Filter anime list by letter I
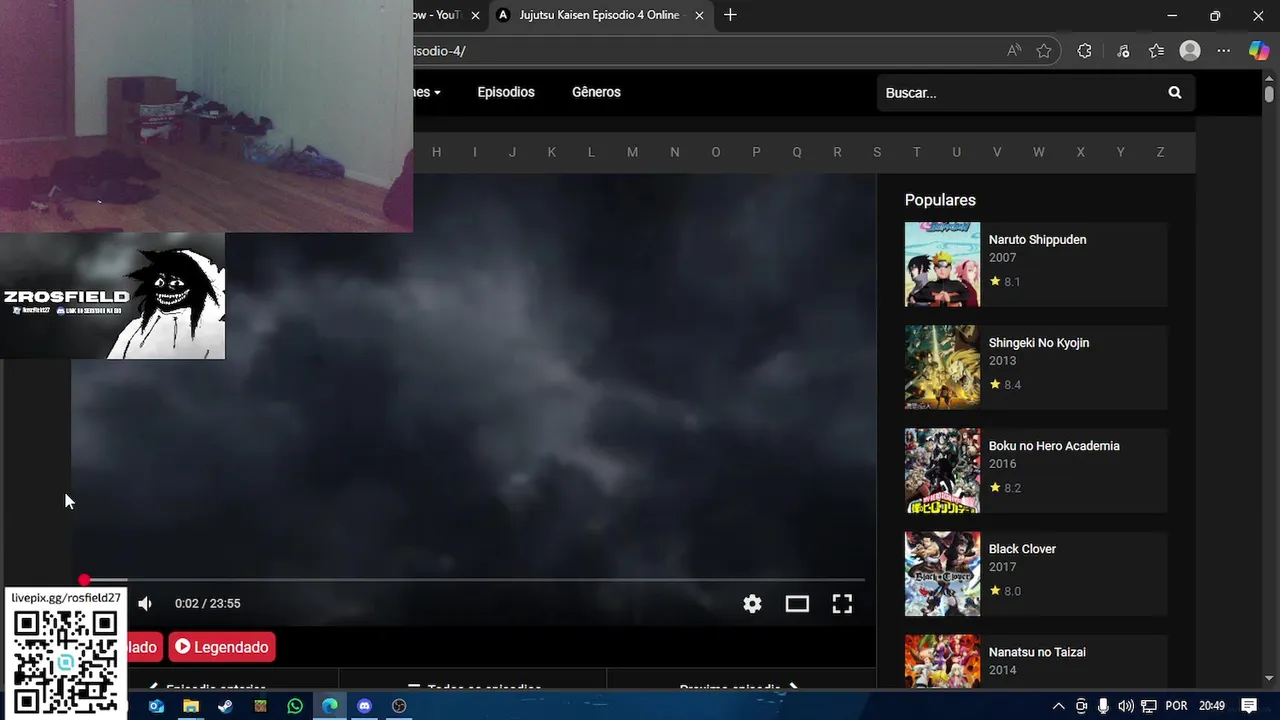 (x=474, y=152)
